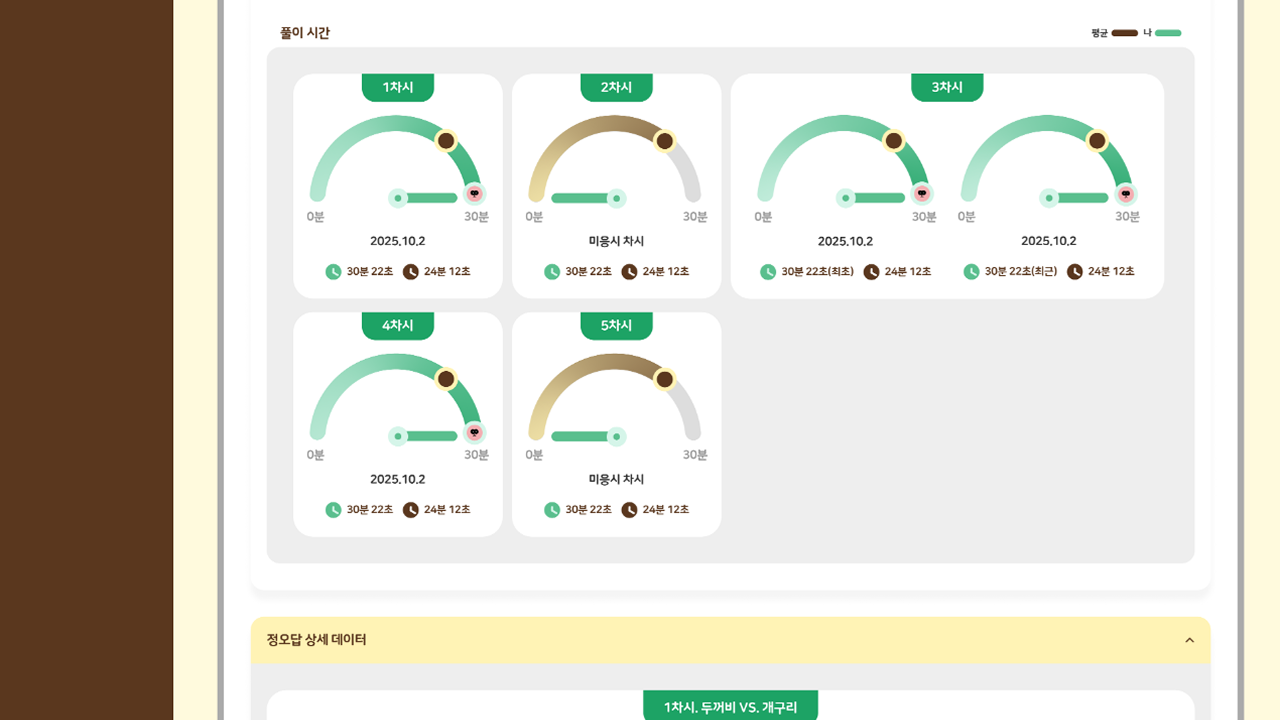Viewport: 1280px width, 720px height.
Task: Select the 3차시 green tab label
Action: click(x=947, y=88)
